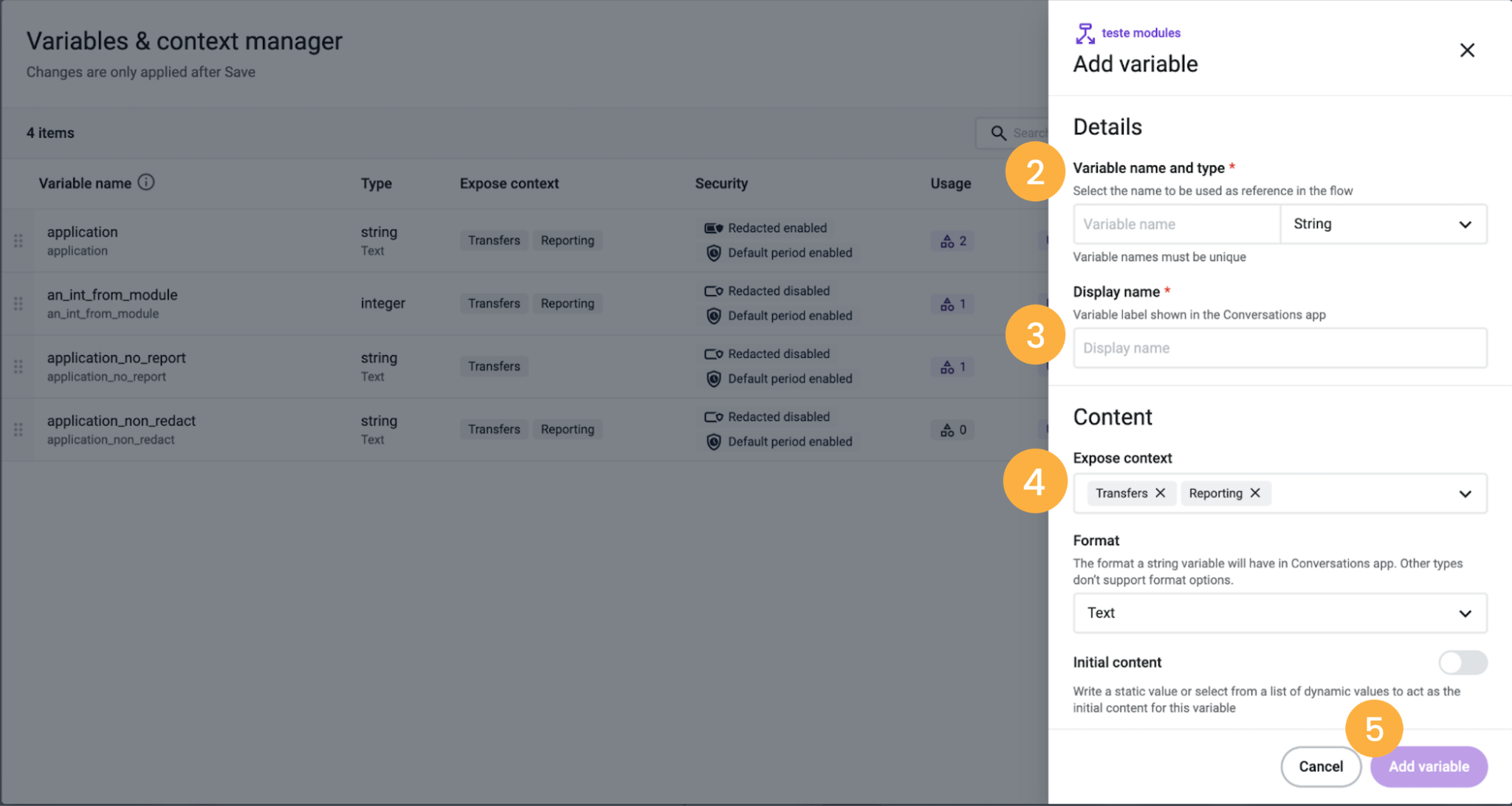This screenshot has height=806, width=1512.
Task: Click Transfers tag in an_int_from_module row
Action: pyautogui.click(x=494, y=303)
